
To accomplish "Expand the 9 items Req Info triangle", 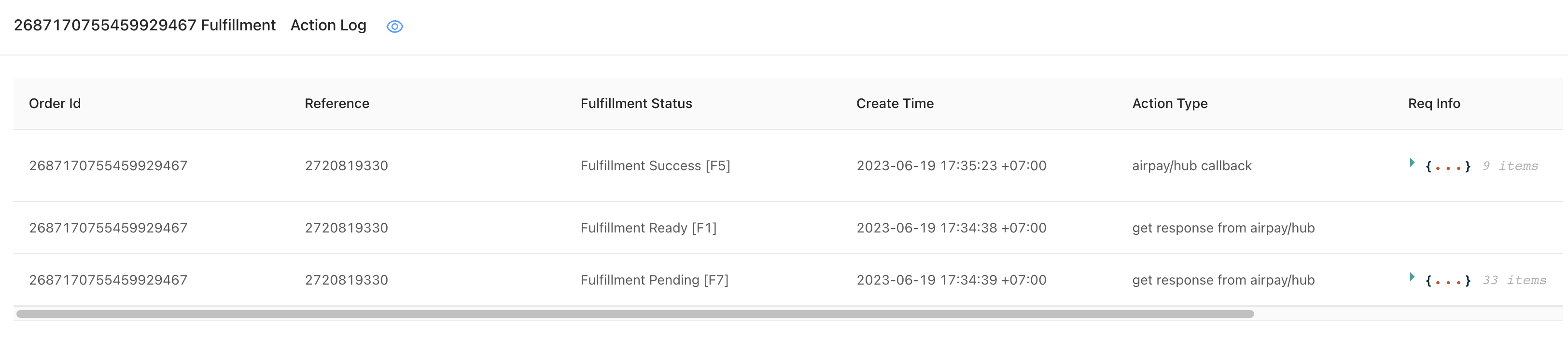I will (1412, 163).
